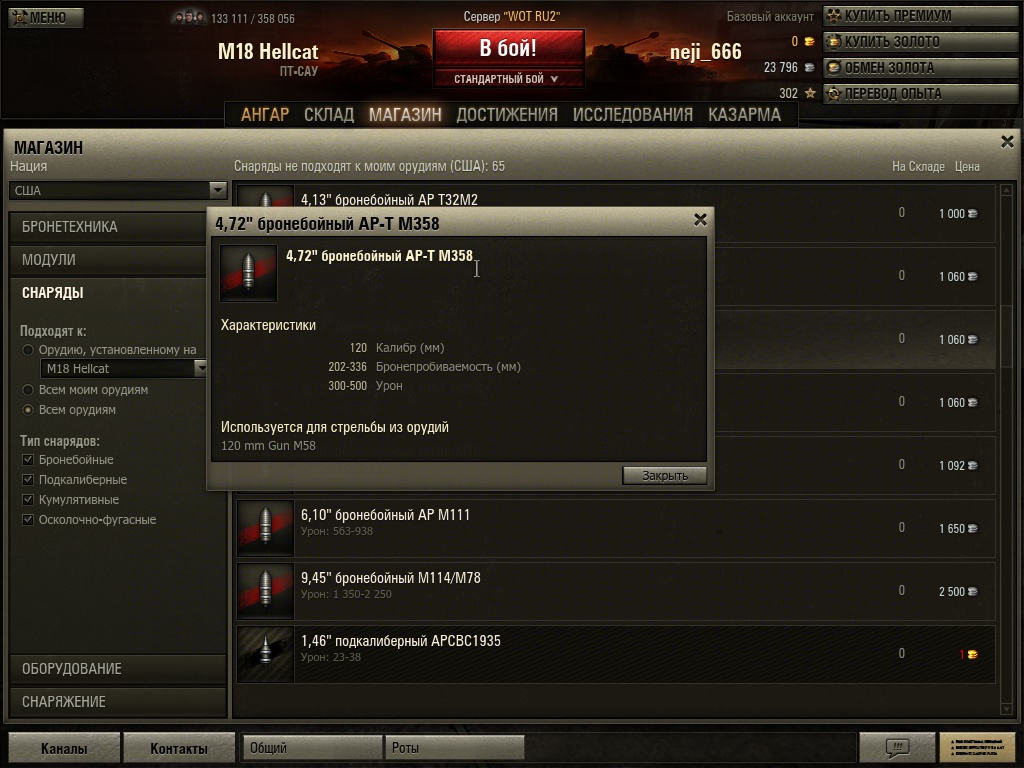1024x768 pixels.
Task: Click the M111 armor-piercing shell icon
Action: tap(265, 528)
